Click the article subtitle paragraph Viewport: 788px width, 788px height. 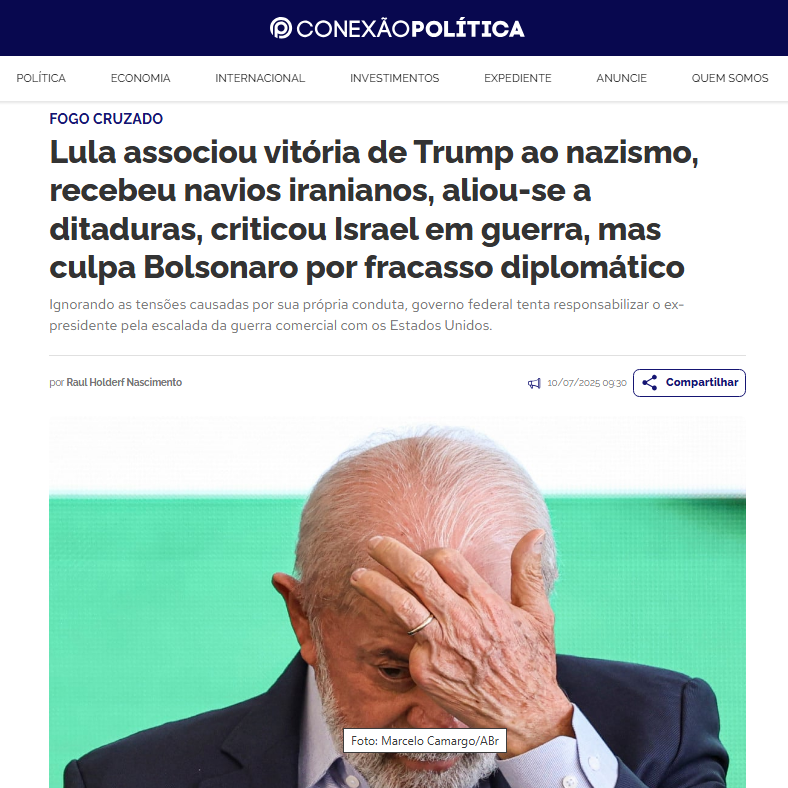(366, 315)
